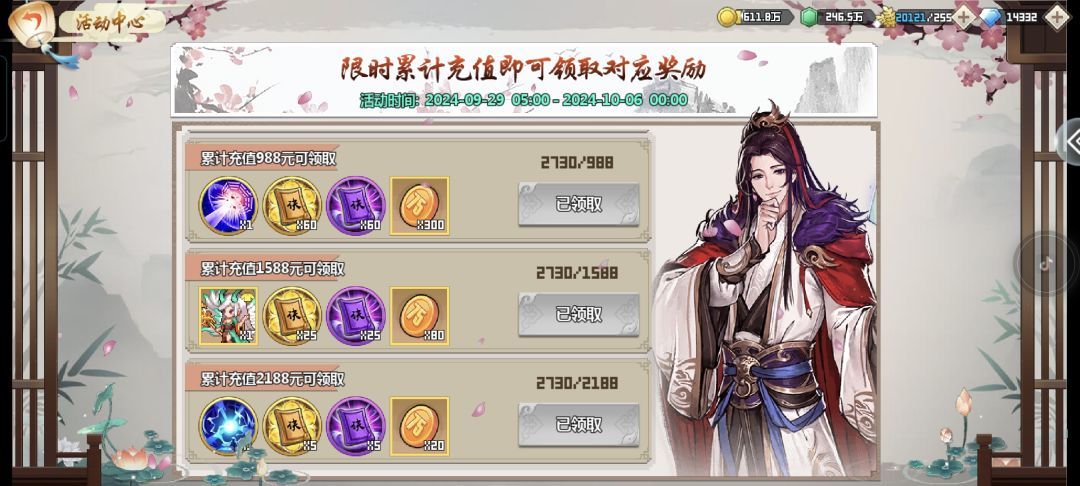
Task: Click the 已领取 button for the 2188 tier
Action: (579, 425)
